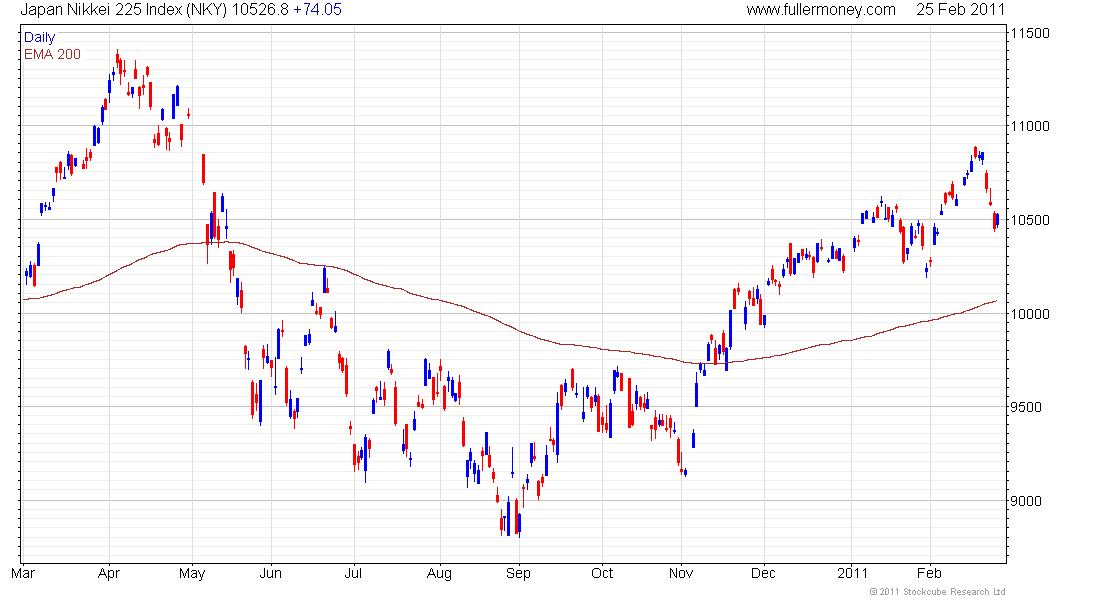Click the chart date 25 Feb 2011
Image resolution: width=1100 pixels, height=600 pixels.
coord(960,10)
